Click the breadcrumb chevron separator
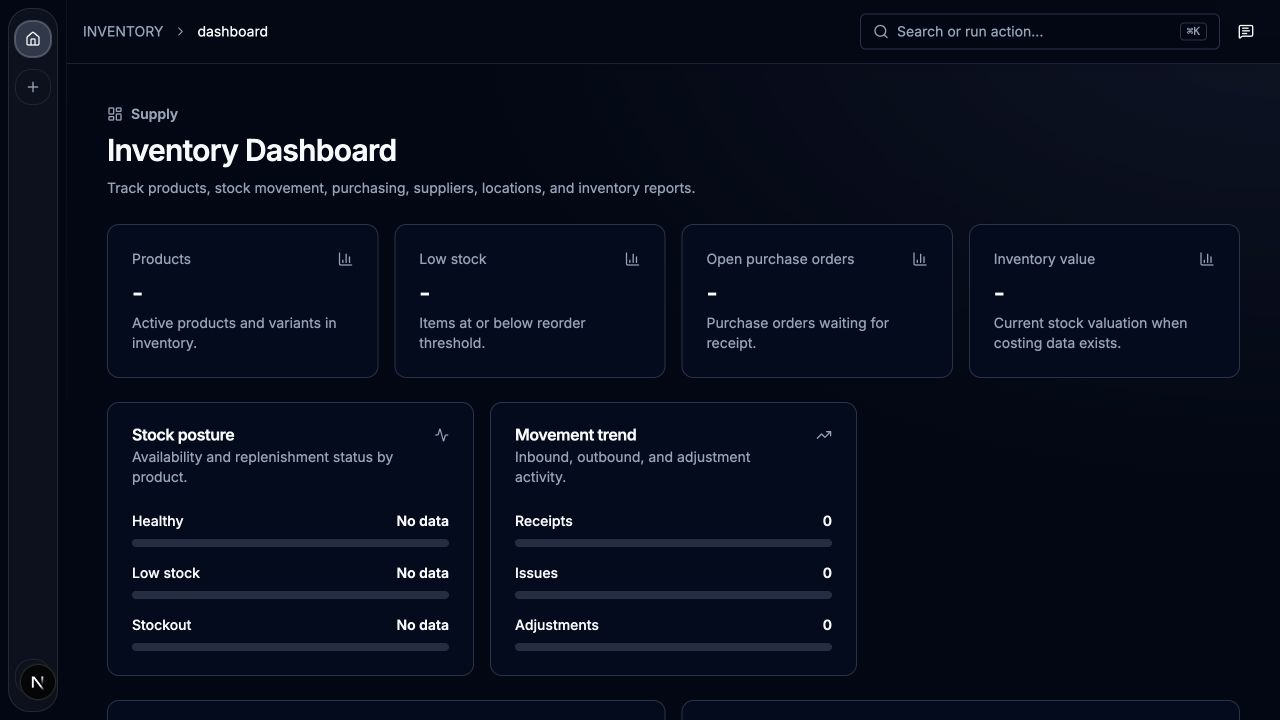 (180, 32)
